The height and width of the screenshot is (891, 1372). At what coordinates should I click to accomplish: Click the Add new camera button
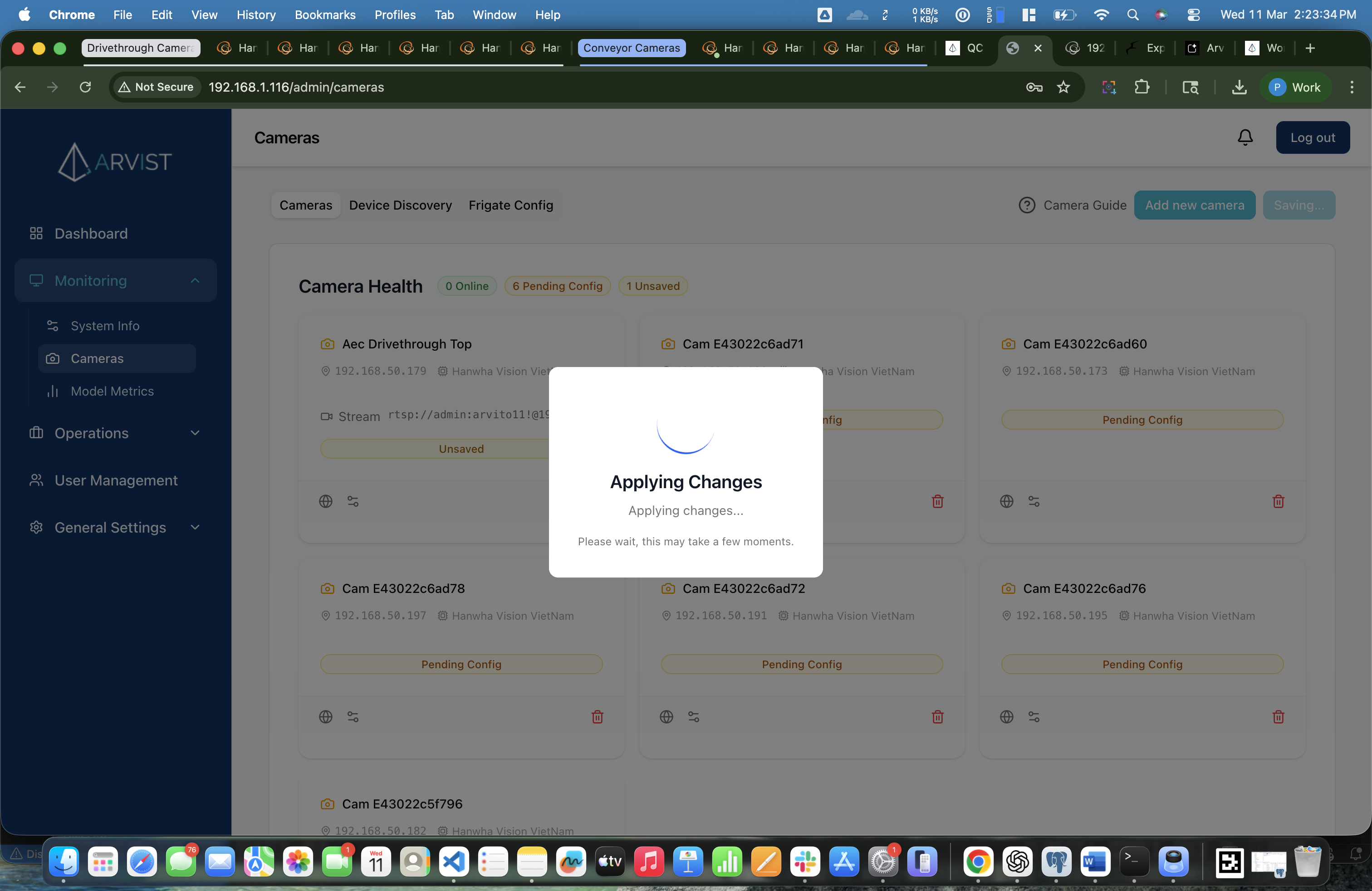tap(1195, 205)
